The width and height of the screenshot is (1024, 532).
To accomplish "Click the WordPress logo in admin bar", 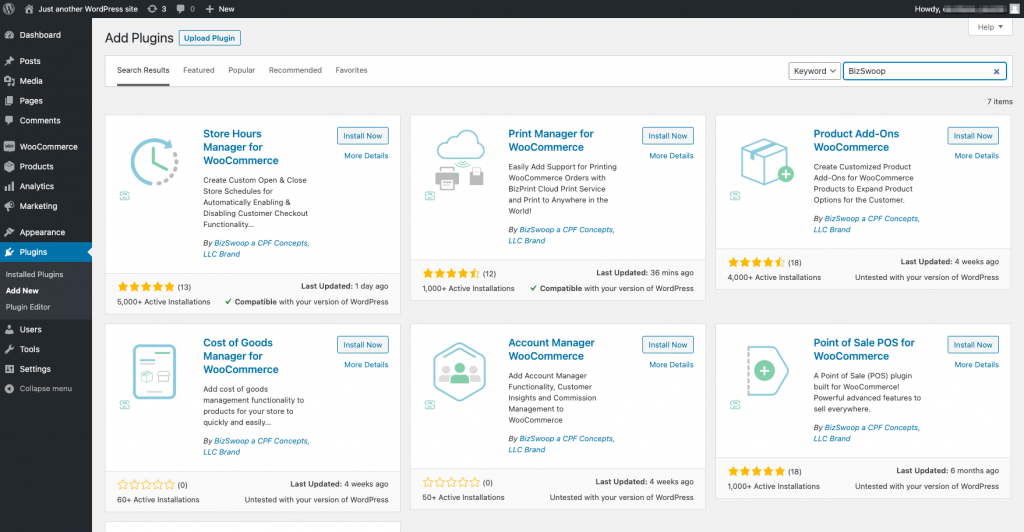I will 10,9.
